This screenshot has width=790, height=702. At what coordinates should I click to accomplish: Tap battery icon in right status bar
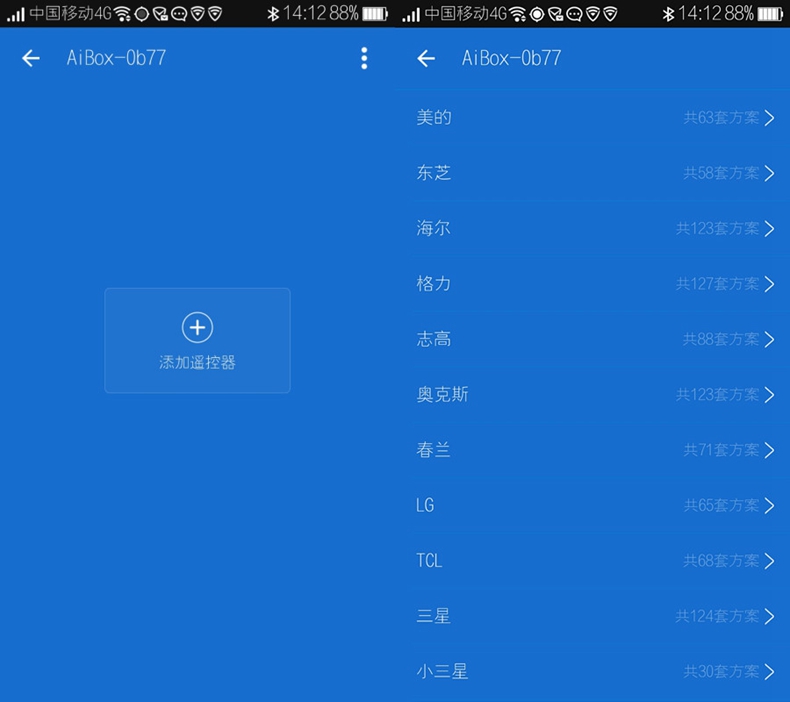click(x=770, y=14)
